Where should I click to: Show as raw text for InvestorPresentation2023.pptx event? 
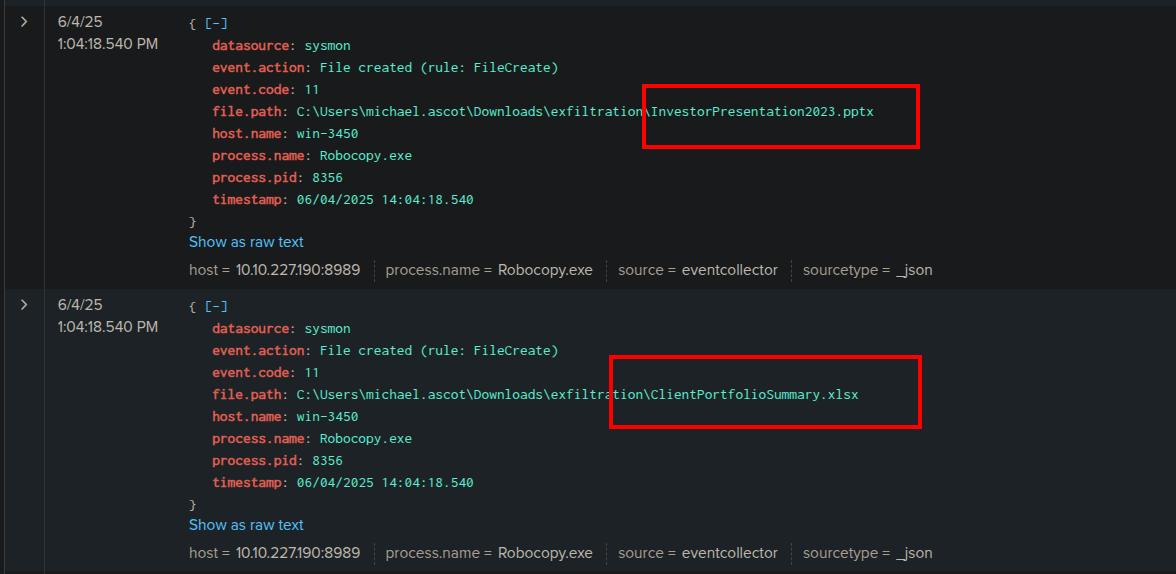coord(246,242)
